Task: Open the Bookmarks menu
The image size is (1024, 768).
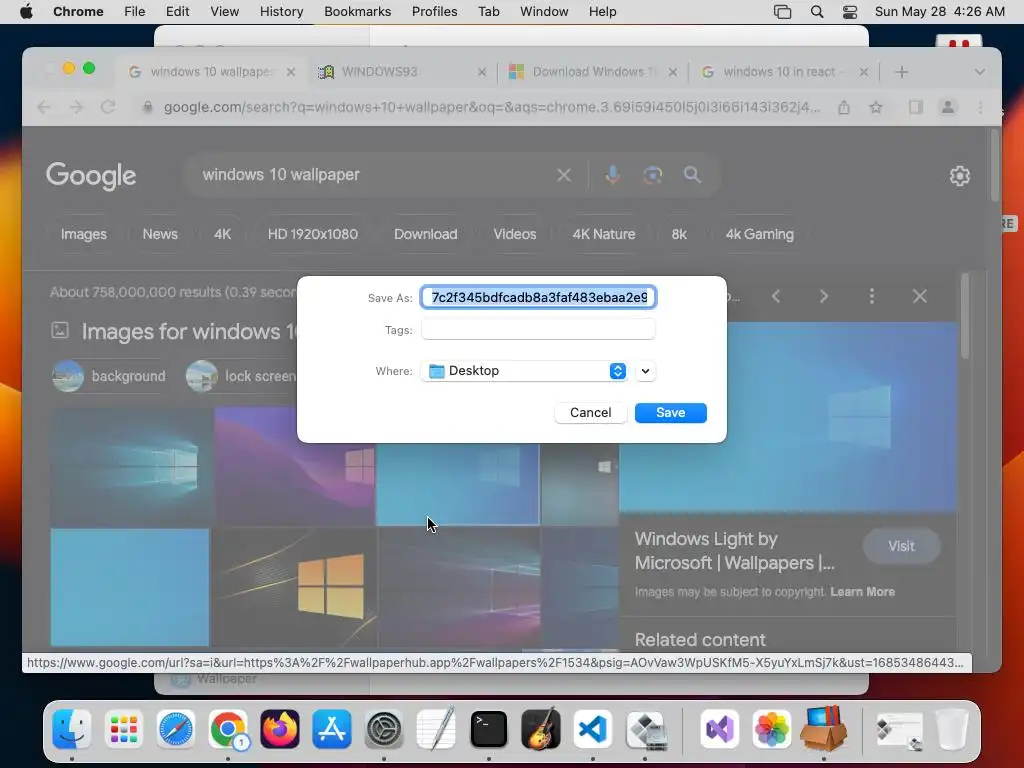Action: 357,12
